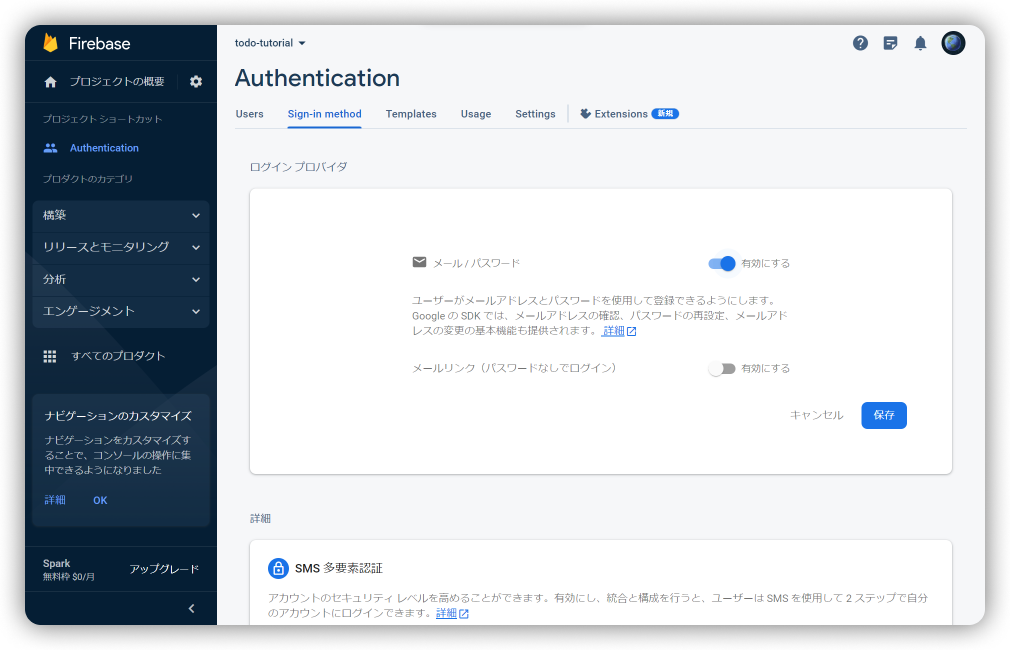Click the all products grid icon
The height and width of the screenshot is (650, 1010).
click(50, 356)
